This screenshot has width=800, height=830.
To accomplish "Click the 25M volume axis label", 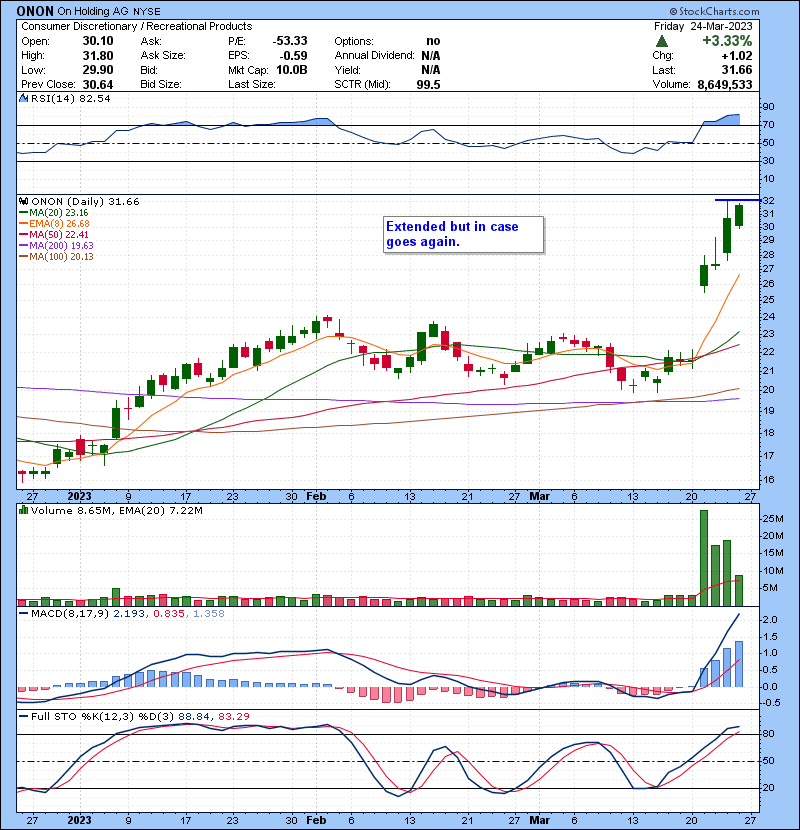I will point(772,519).
